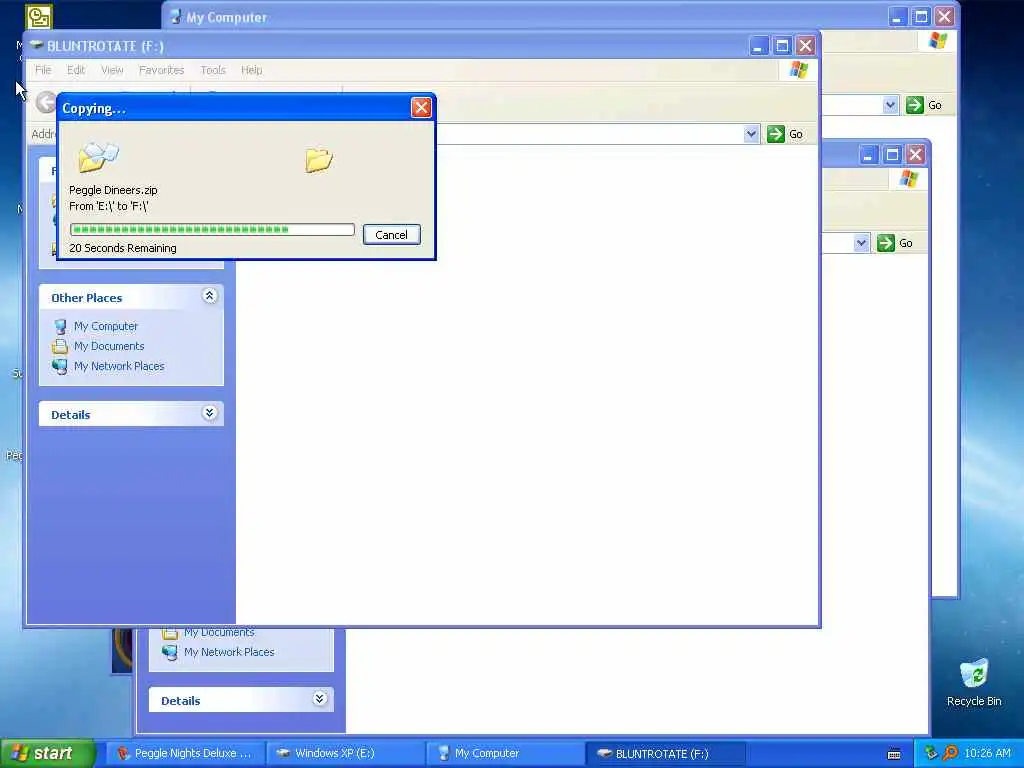
Task: Switch to BLUNTROTATE (F:) taskbar button
Action: click(666, 753)
